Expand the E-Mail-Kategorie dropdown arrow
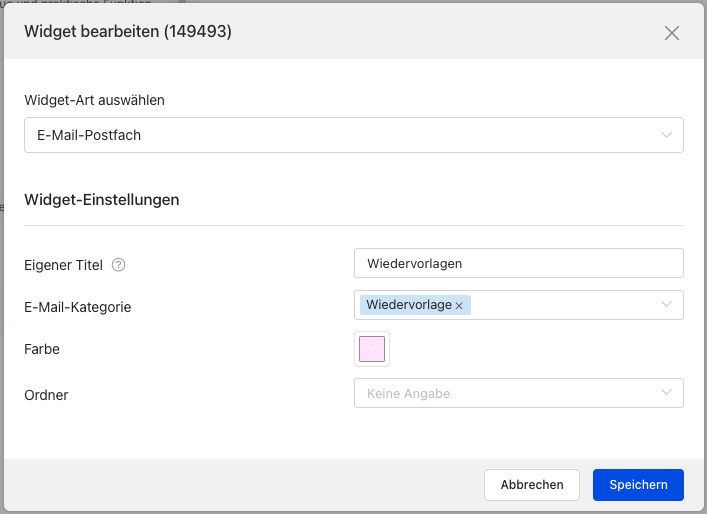Screen dimensions: 707x514 666,304
